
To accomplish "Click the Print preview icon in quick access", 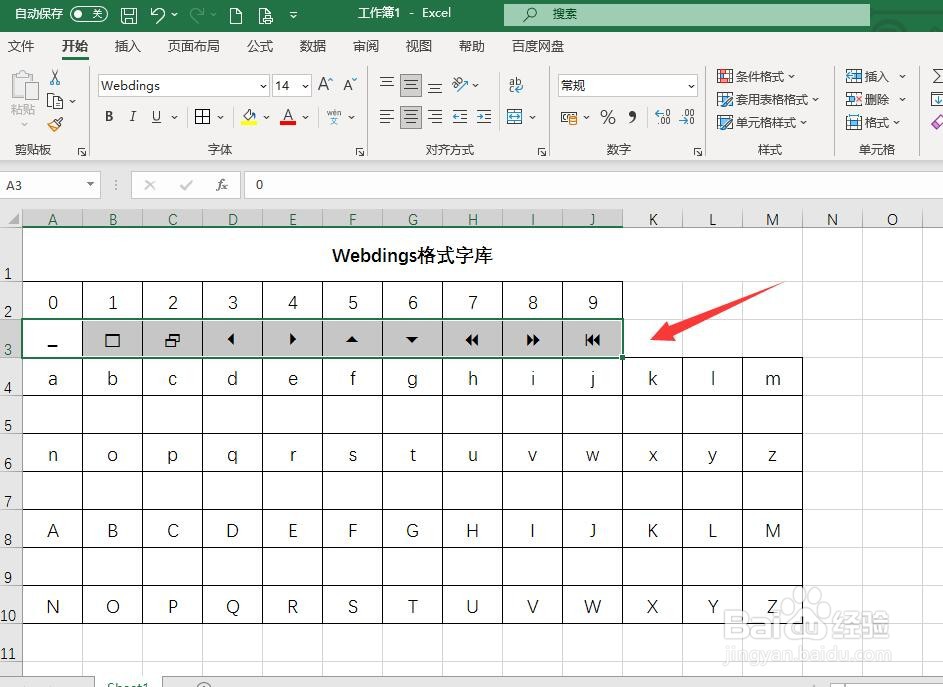I will (x=265, y=15).
